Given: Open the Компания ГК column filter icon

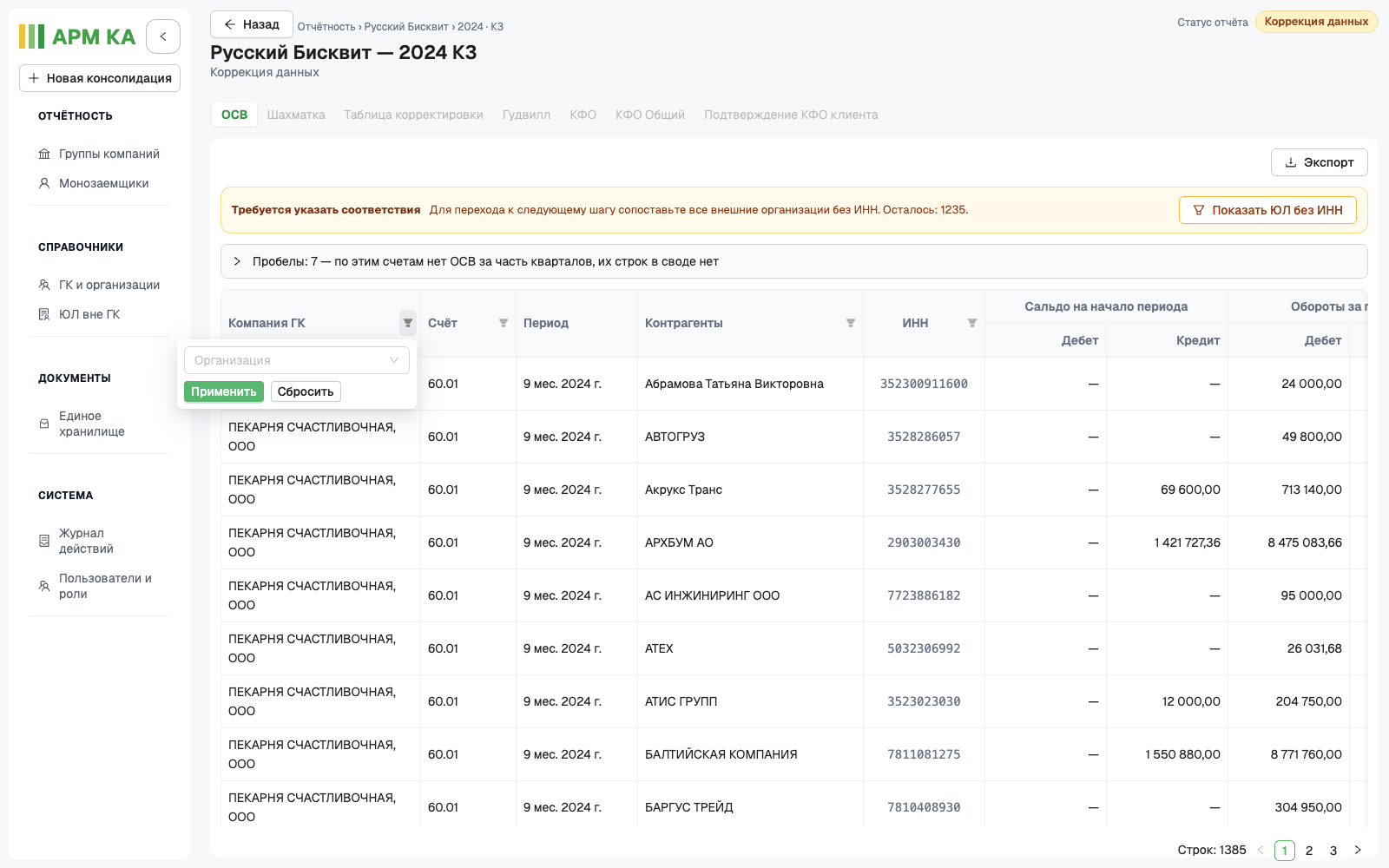Looking at the screenshot, I should coord(408,323).
